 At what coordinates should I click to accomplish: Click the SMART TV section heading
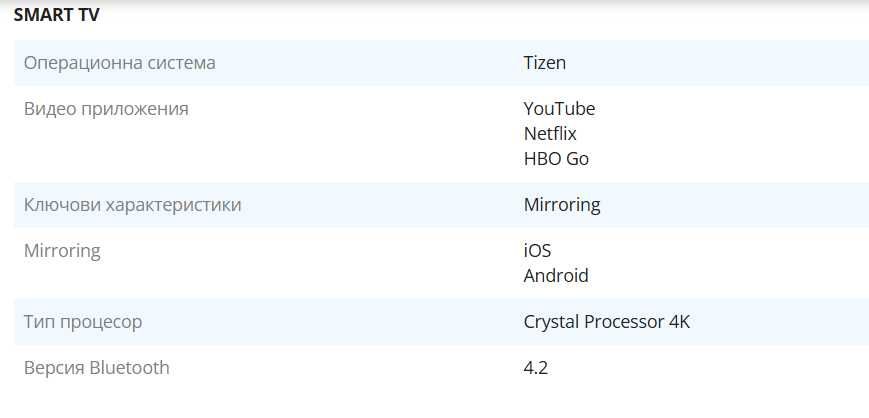pyautogui.click(x=57, y=15)
